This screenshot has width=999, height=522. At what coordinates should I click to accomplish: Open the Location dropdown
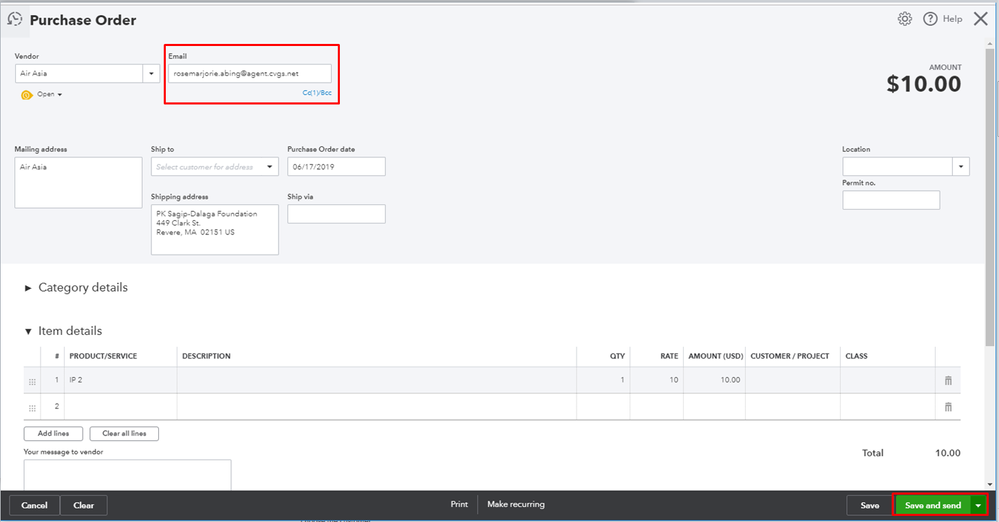click(x=961, y=167)
